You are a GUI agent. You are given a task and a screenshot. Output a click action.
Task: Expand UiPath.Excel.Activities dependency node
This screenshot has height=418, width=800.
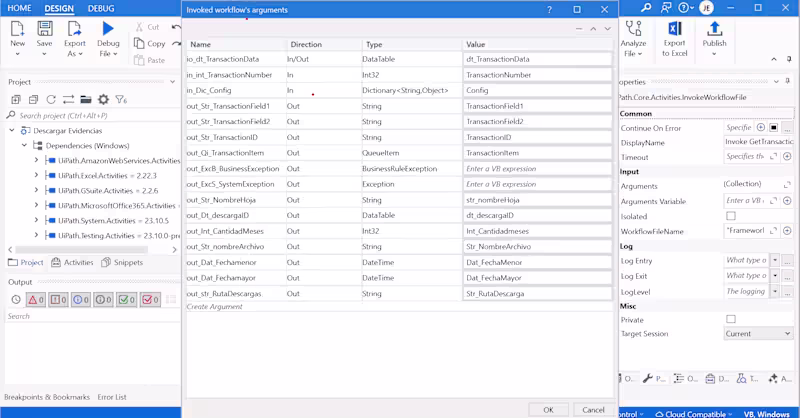(36, 175)
